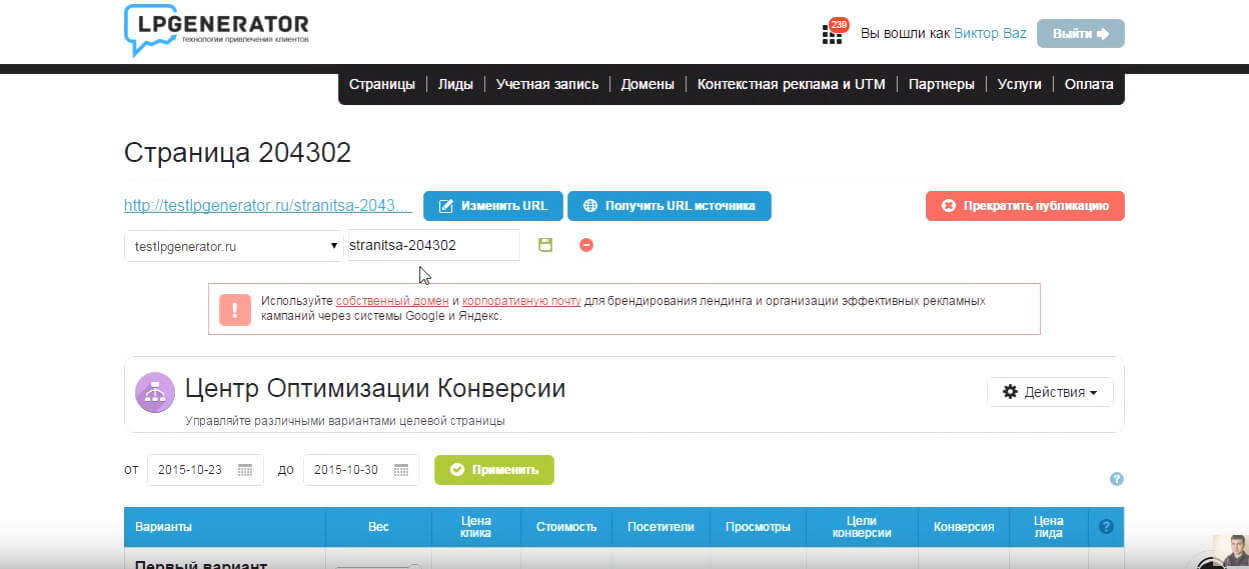The image size is (1249, 569).
Task: Click the Conversion Optimization Center purple icon
Action: (x=155, y=393)
